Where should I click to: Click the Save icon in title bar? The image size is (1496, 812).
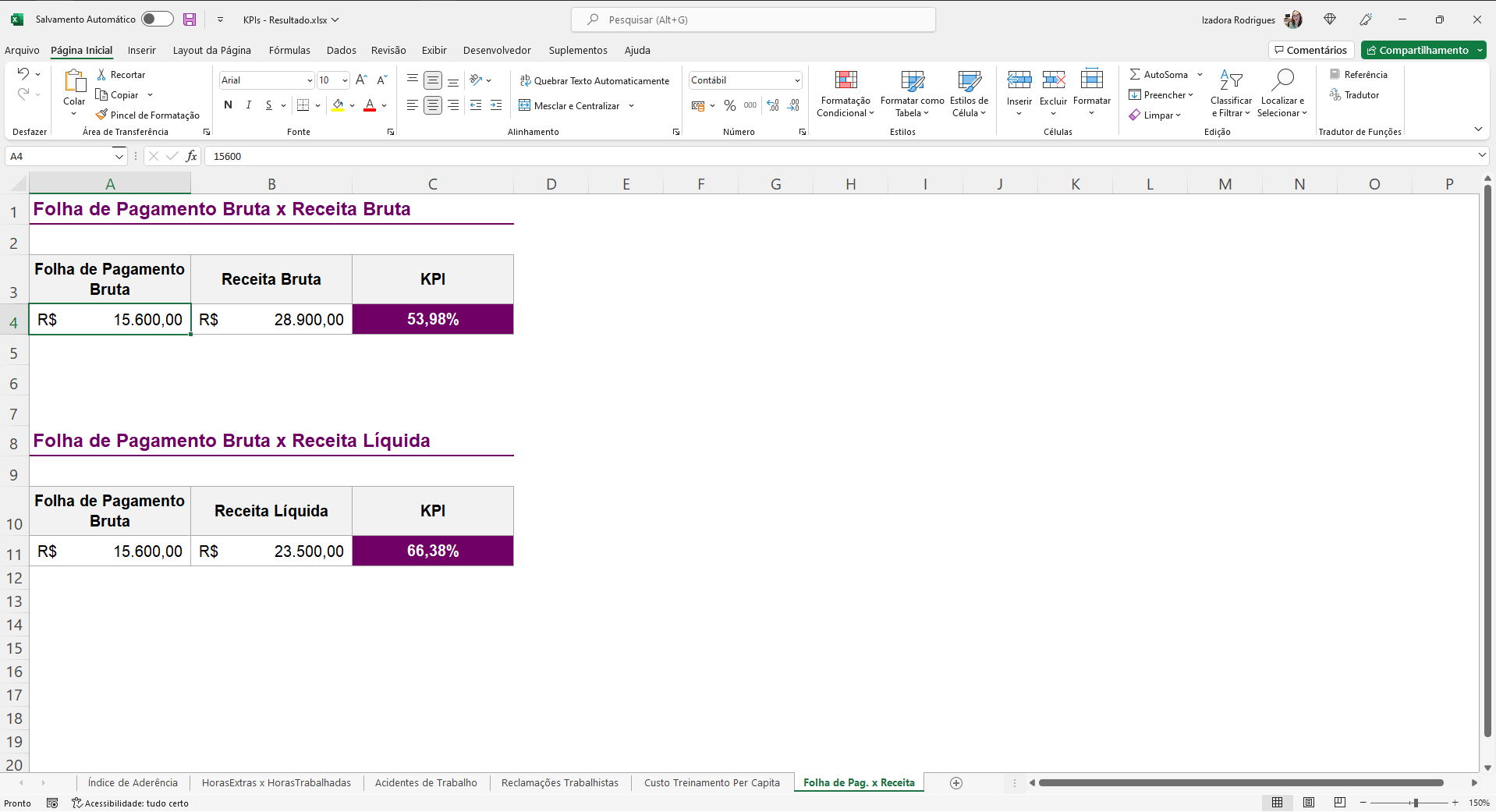(190, 20)
